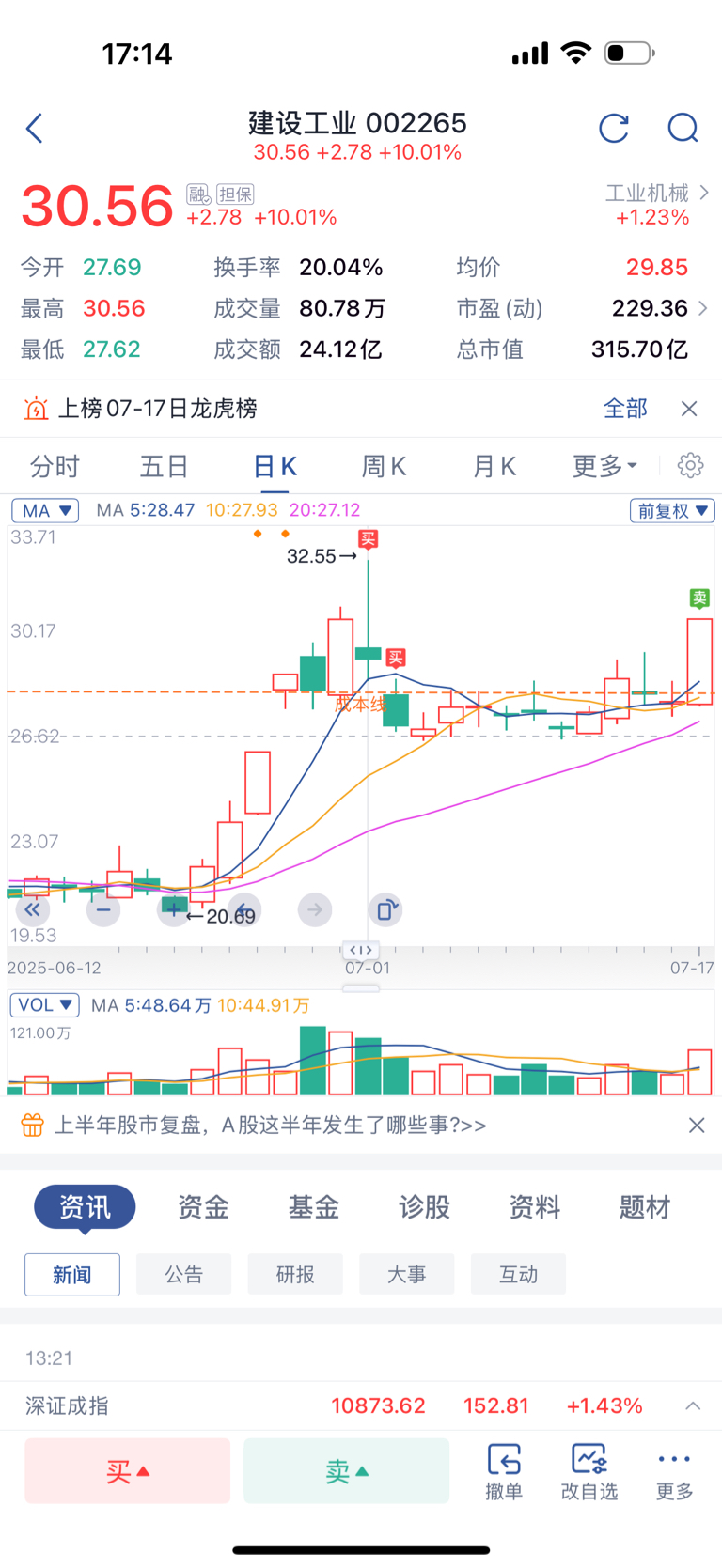This screenshot has height=1568, width=722.
Task: Tap the back arrow icon
Action: pos(35,128)
